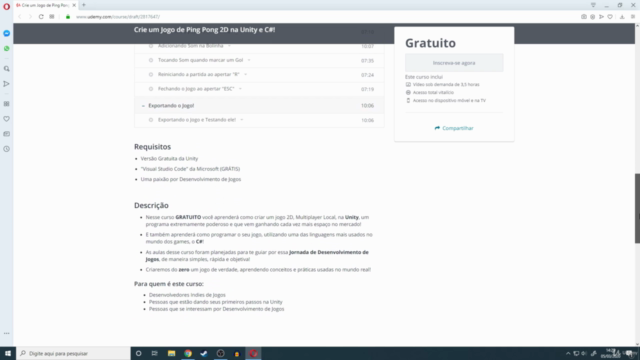Open the bookmarks heart icon in sidebar

tap(7, 119)
